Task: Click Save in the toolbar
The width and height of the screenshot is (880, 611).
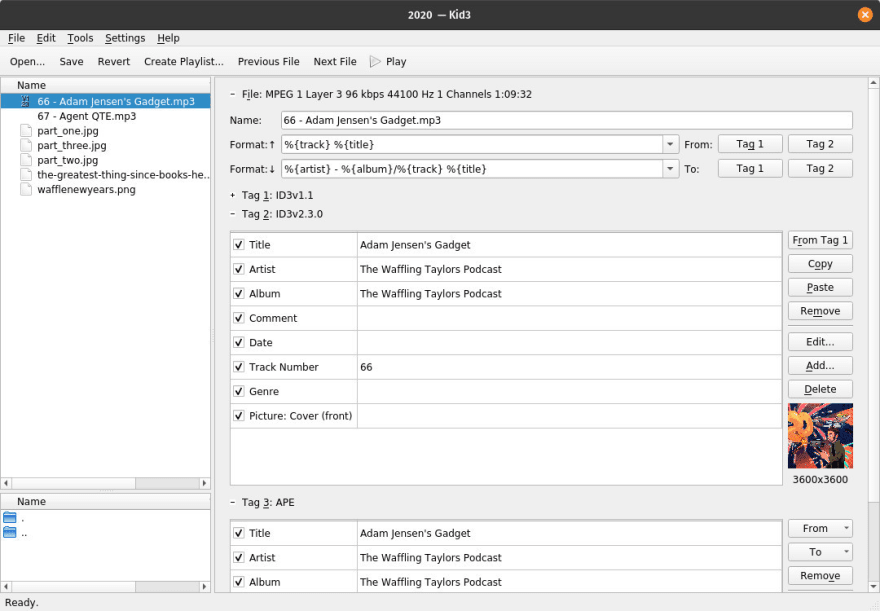Action: pyautogui.click(x=71, y=62)
